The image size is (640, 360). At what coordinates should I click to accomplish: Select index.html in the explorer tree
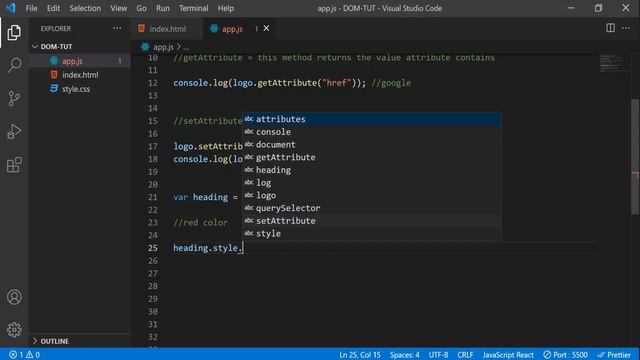[80, 75]
